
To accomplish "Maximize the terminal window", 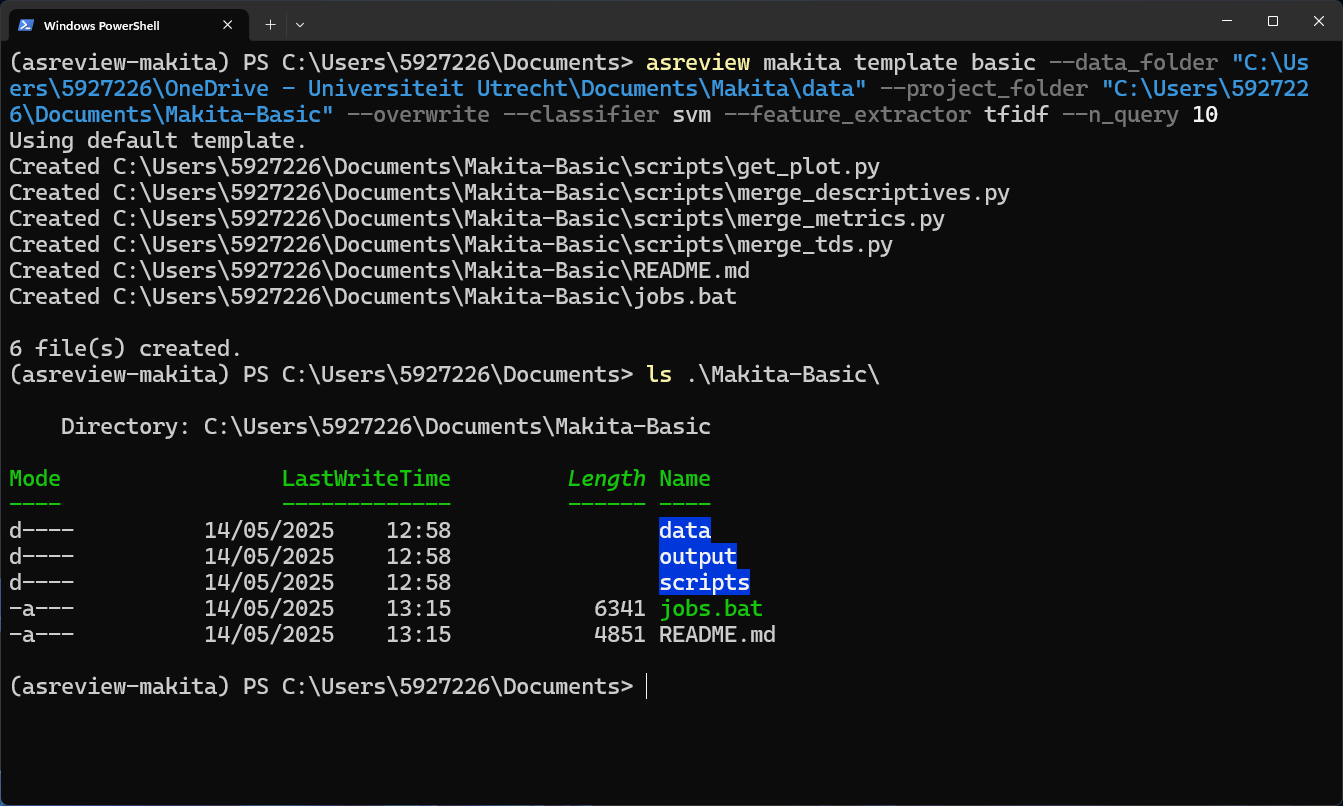I will [1273, 21].
